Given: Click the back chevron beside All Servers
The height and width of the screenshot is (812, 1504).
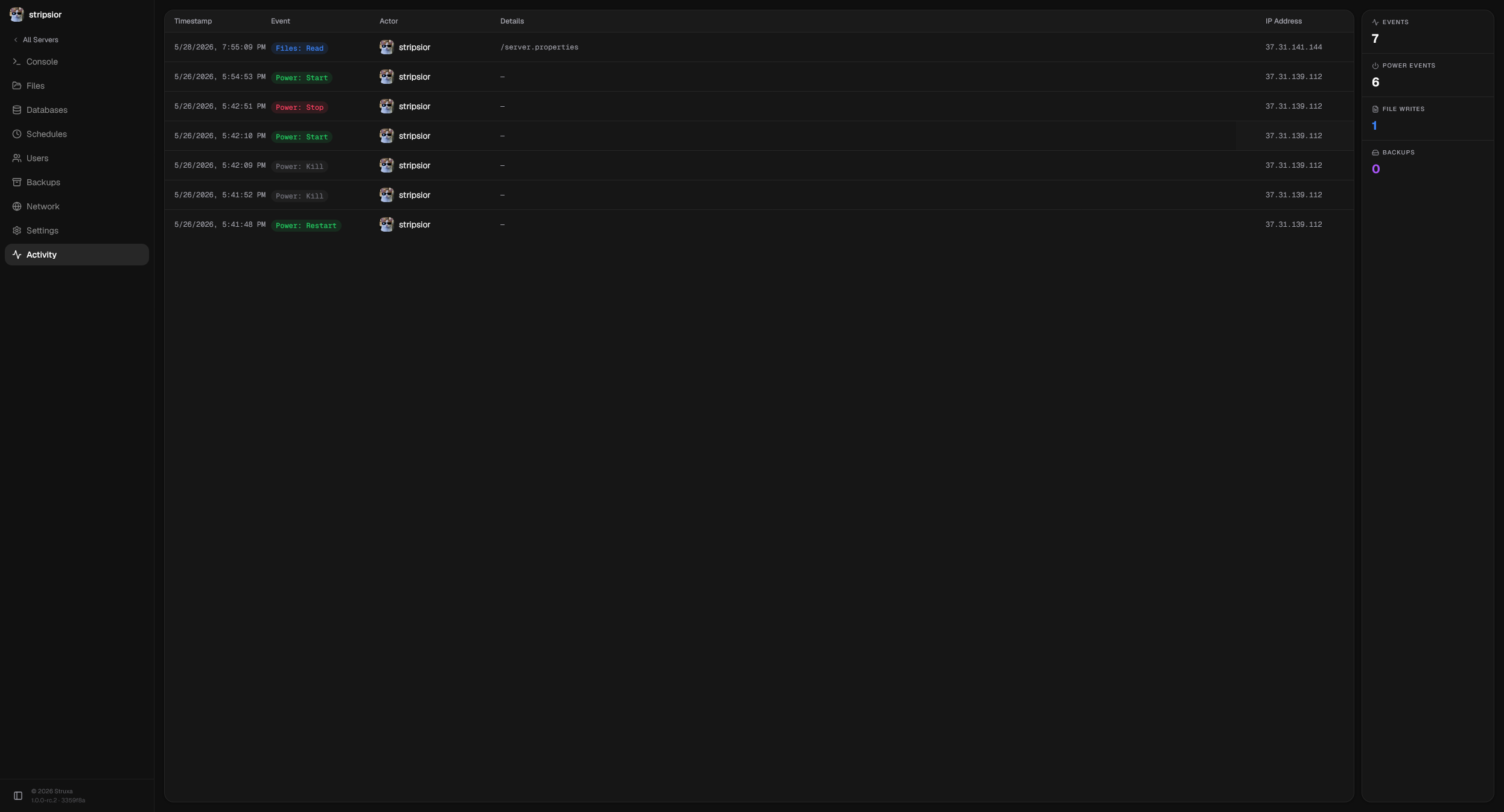Looking at the screenshot, I should tap(16, 40).
